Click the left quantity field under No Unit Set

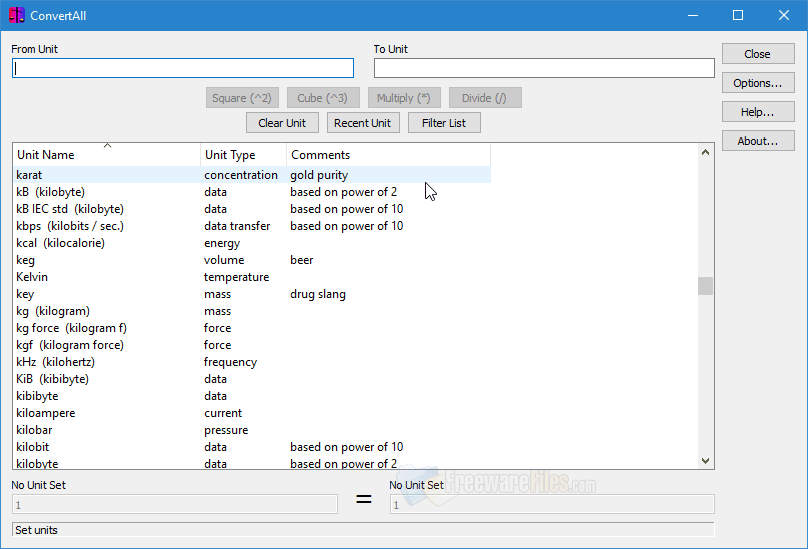175,504
